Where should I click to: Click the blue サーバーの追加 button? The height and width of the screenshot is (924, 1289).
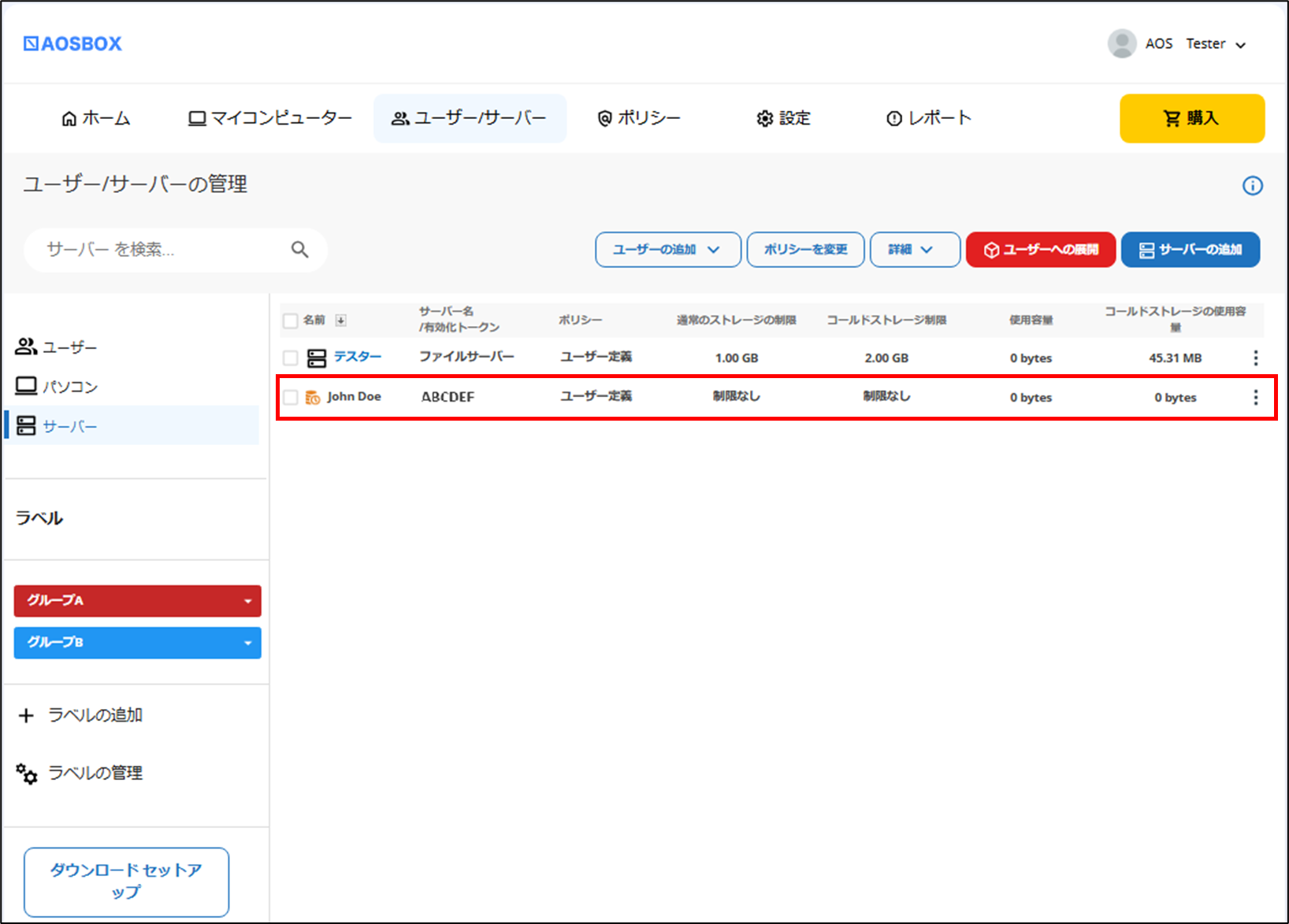tap(1190, 250)
